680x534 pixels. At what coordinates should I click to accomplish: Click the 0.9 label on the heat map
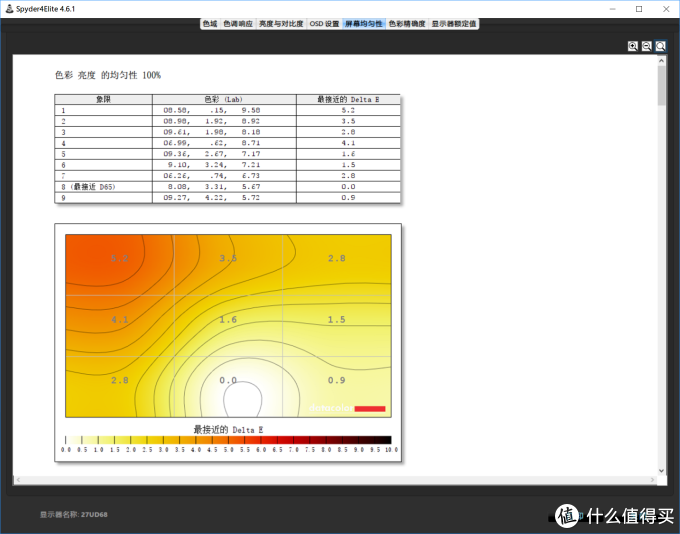pyautogui.click(x=337, y=380)
